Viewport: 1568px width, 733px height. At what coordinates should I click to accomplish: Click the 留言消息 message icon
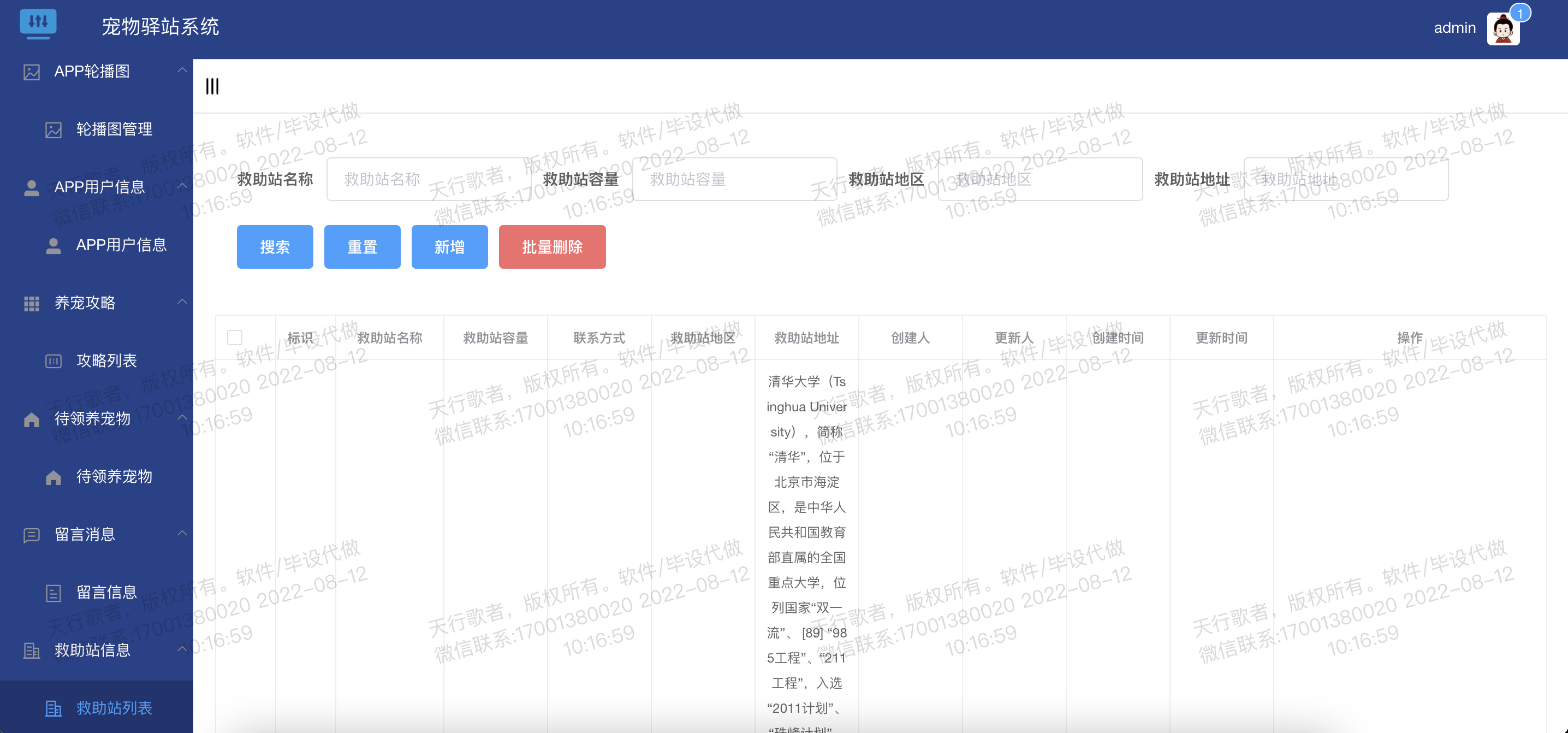(x=32, y=535)
